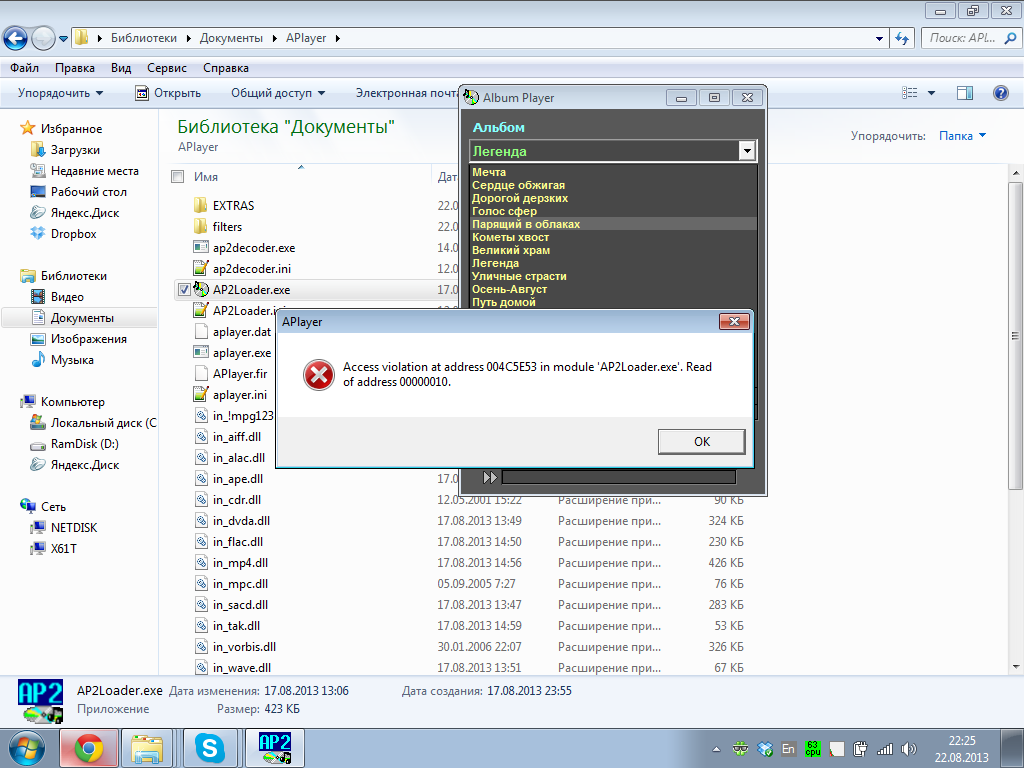This screenshot has width=1024, height=768.
Task: Select track Дорогой дерзких
Action: [x=520, y=198]
